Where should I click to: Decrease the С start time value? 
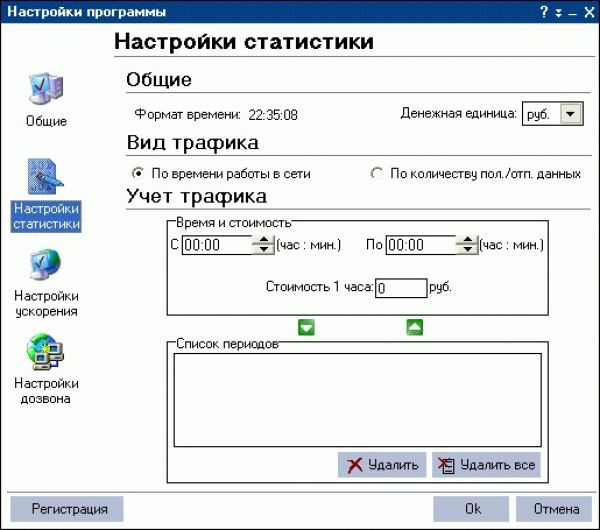pos(264,250)
